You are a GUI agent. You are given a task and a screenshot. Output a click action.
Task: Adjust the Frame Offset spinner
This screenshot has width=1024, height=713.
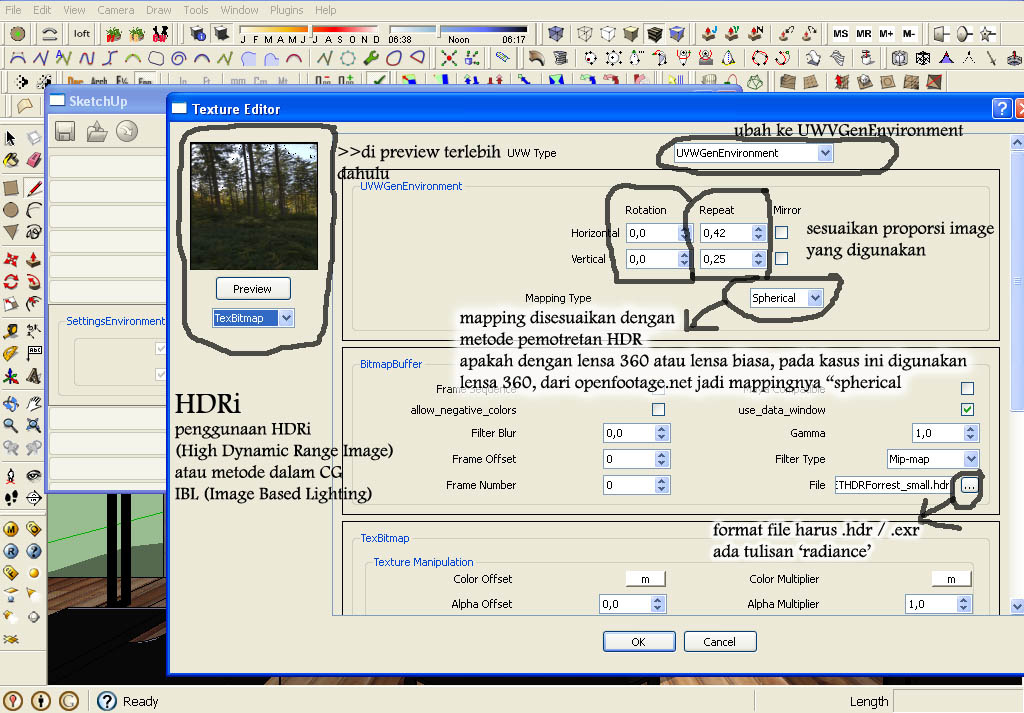662,459
